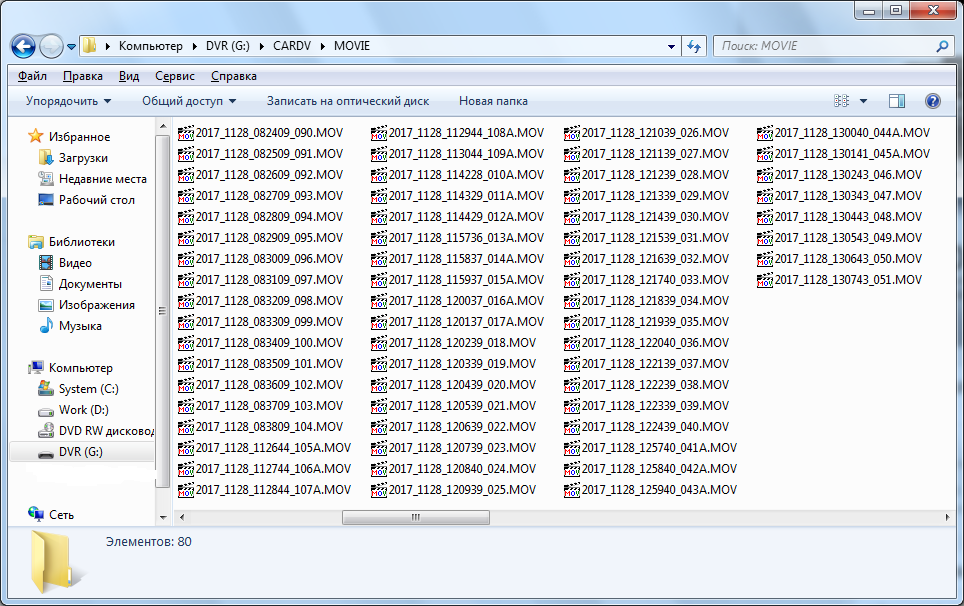Click Записать на оптический диск
The height and width of the screenshot is (606, 964).
click(x=347, y=101)
